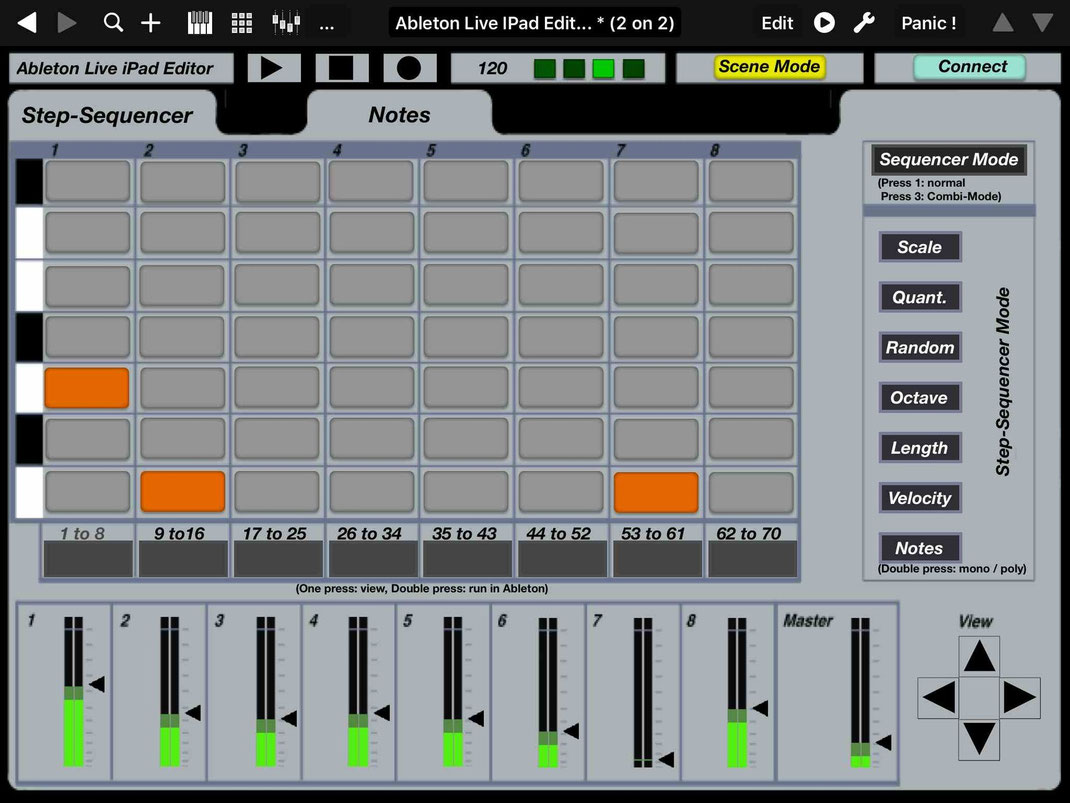Move view down with View down arrow
This screenshot has height=803, width=1070.
click(x=979, y=739)
